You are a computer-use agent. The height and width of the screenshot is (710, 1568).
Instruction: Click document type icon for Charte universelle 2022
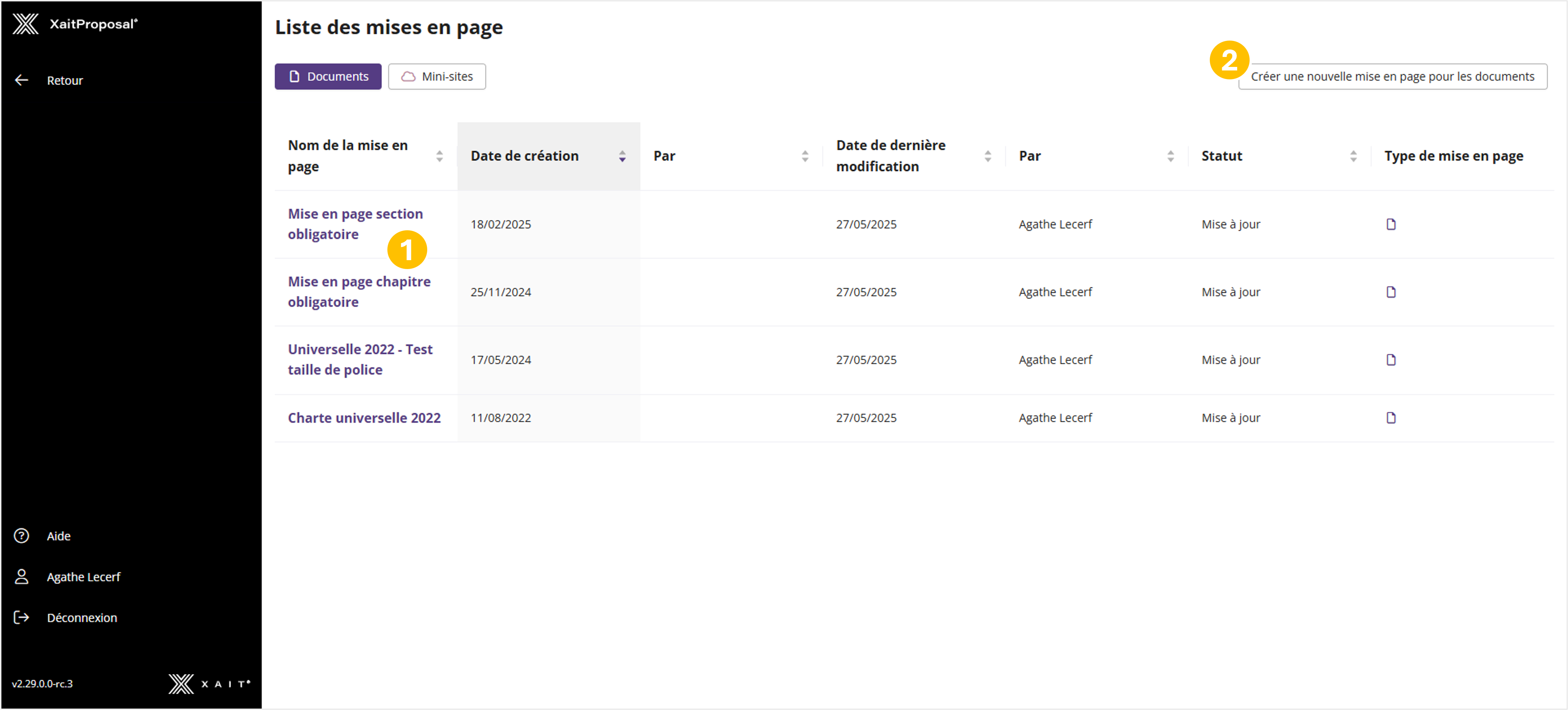click(x=1391, y=418)
